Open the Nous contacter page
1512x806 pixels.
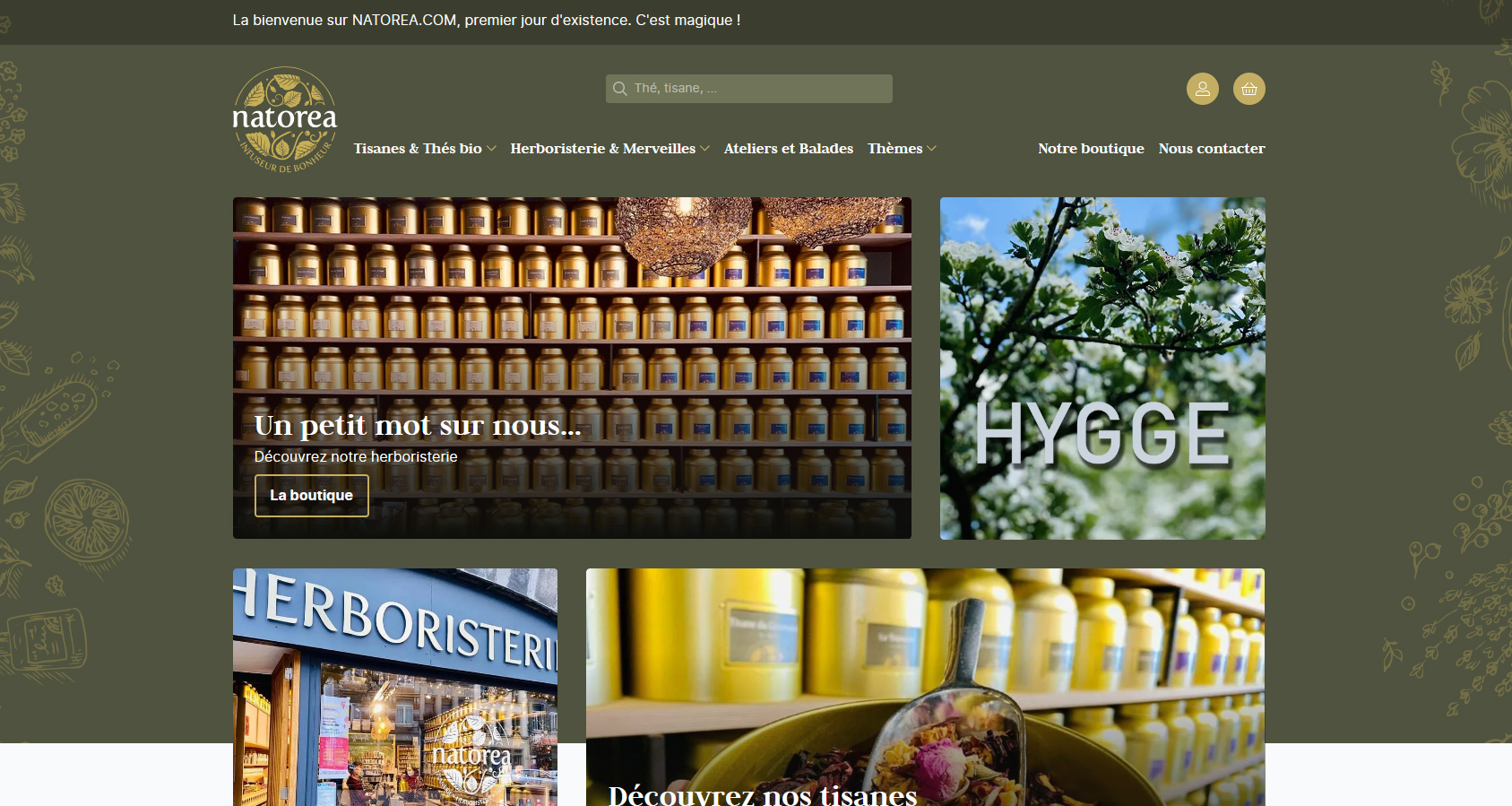(1212, 149)
